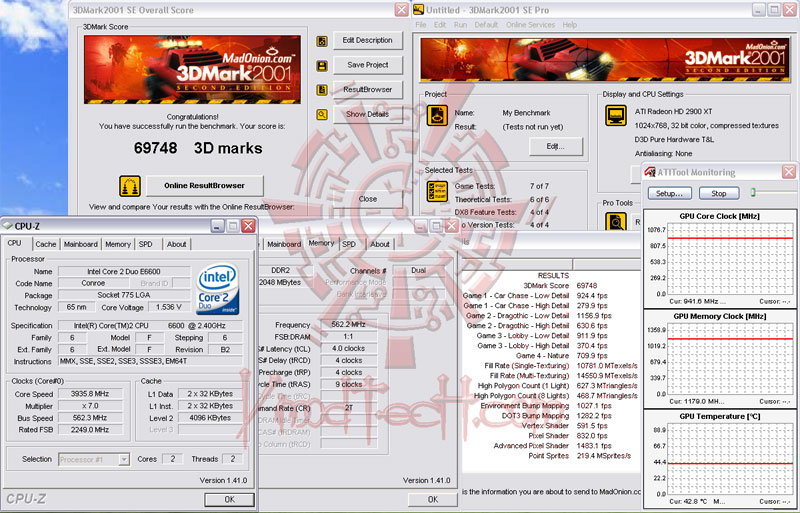
Task: Click the ATITool Monitoring title icon
Action: pyautogui.click(x=650, y=172)
